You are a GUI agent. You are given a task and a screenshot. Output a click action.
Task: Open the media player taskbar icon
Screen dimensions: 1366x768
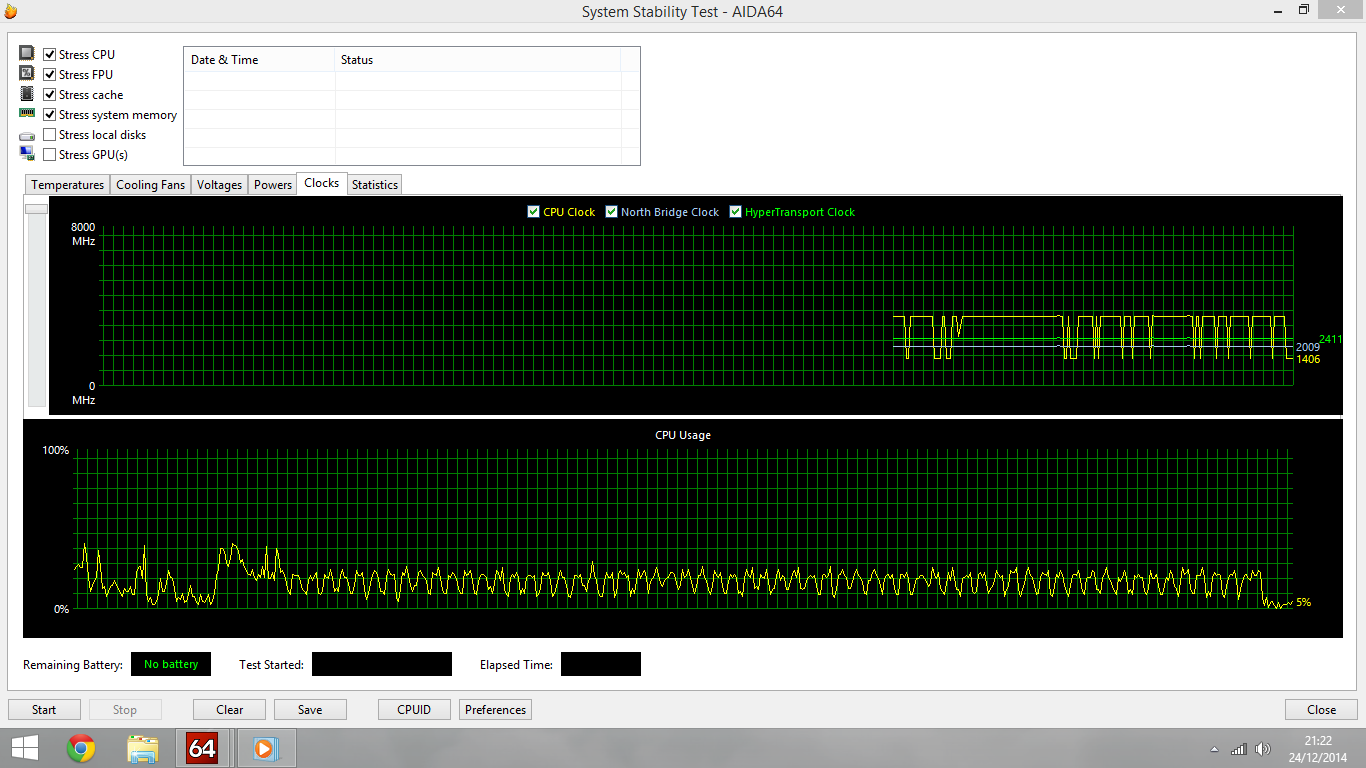[x=264, y=748]
